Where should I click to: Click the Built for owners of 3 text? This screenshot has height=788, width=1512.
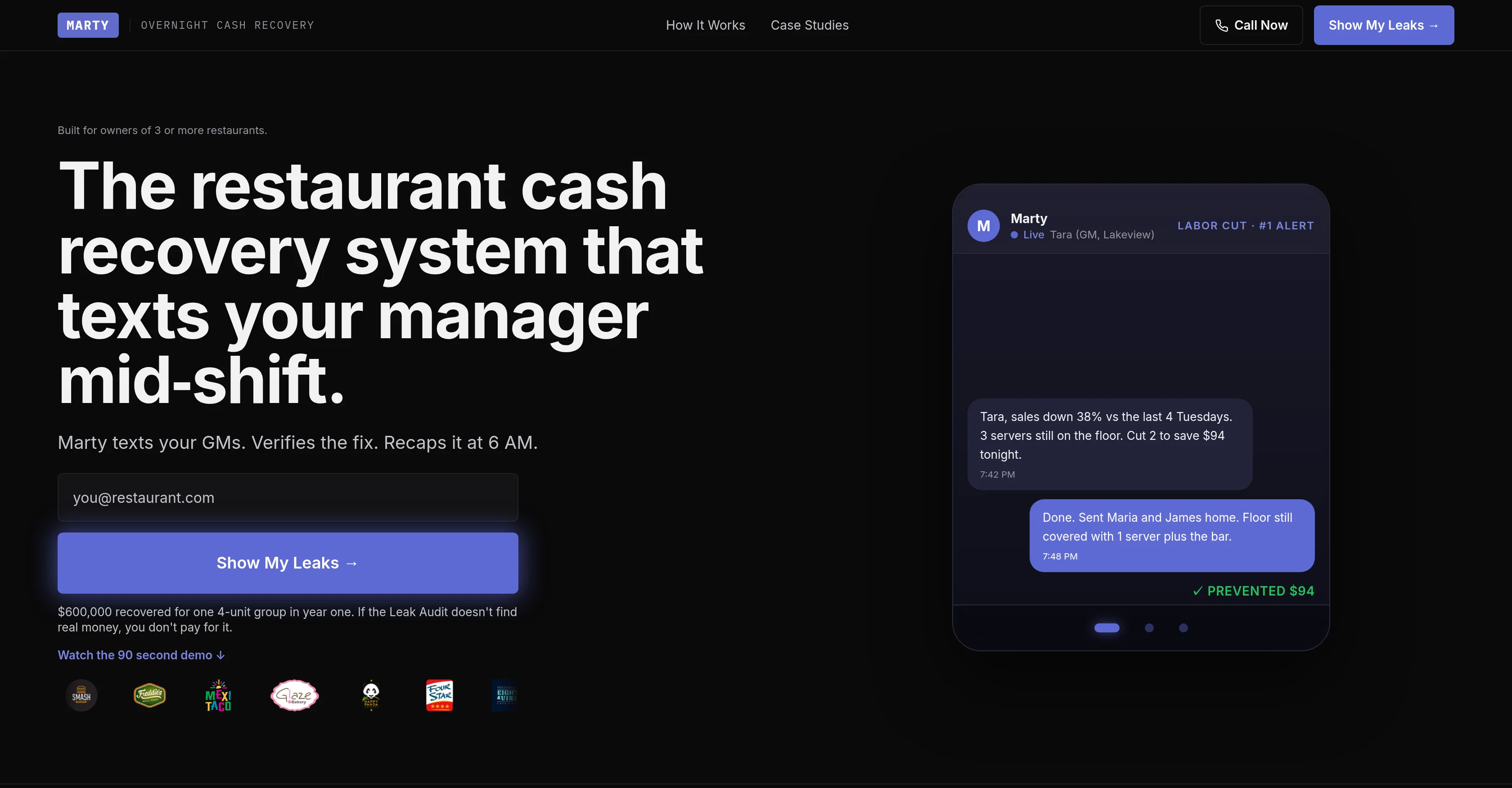point(162,130)
